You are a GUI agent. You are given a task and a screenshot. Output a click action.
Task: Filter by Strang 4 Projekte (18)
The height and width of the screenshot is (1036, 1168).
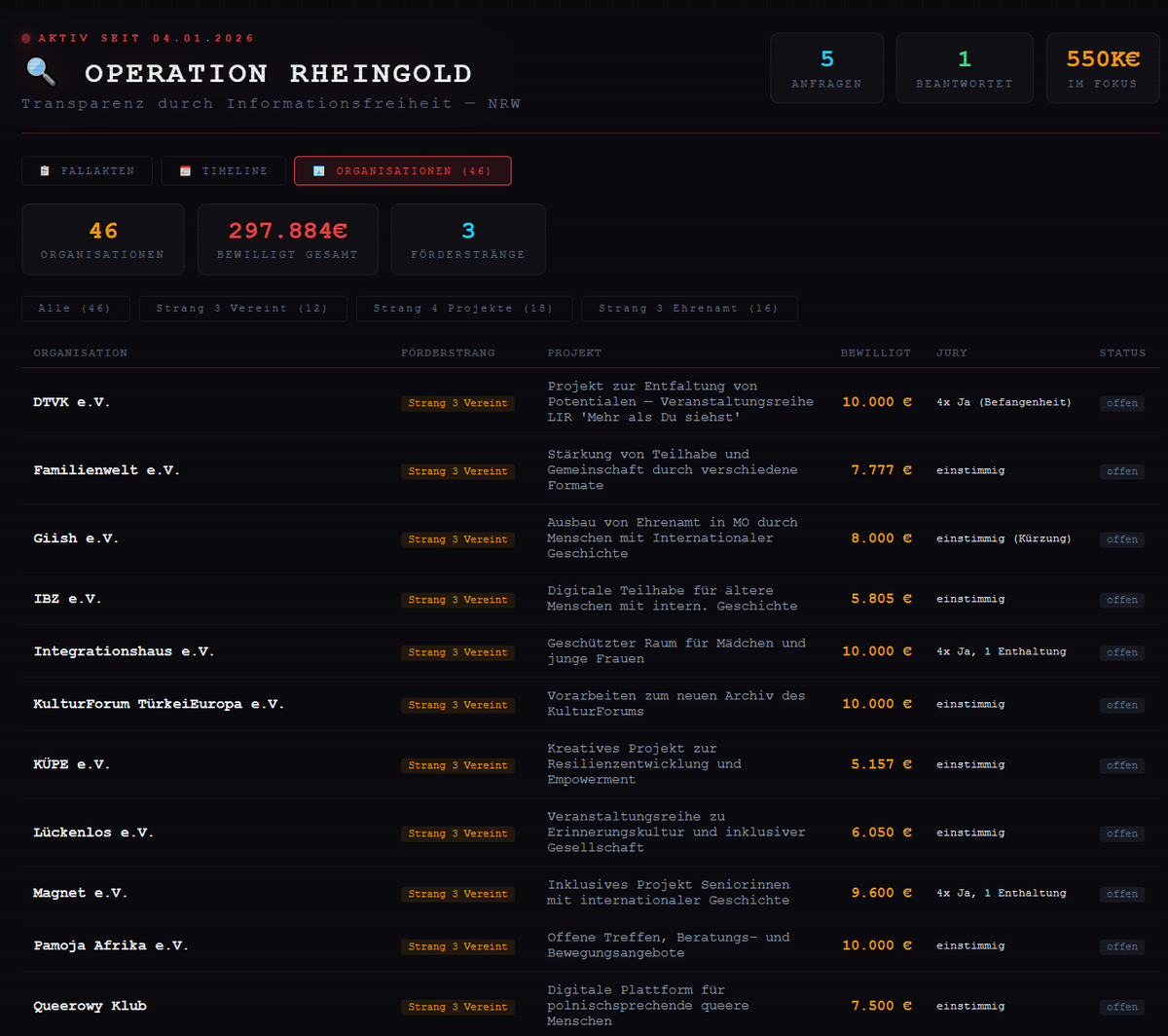click(464, 309)
